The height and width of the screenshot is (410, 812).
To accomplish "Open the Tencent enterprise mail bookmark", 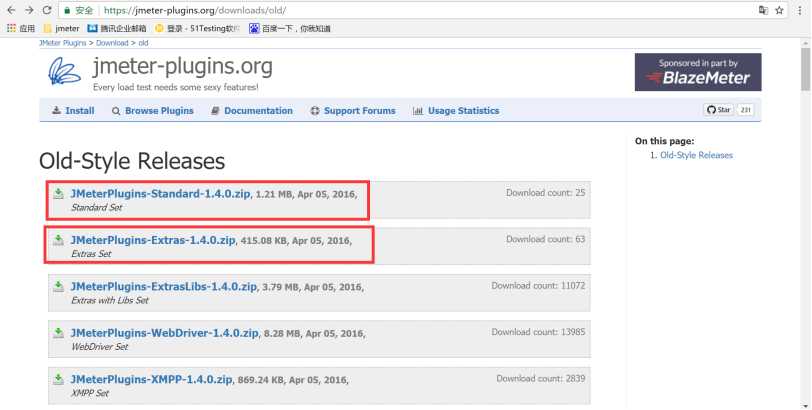I will pyautogui.click(x=117, y=28).
